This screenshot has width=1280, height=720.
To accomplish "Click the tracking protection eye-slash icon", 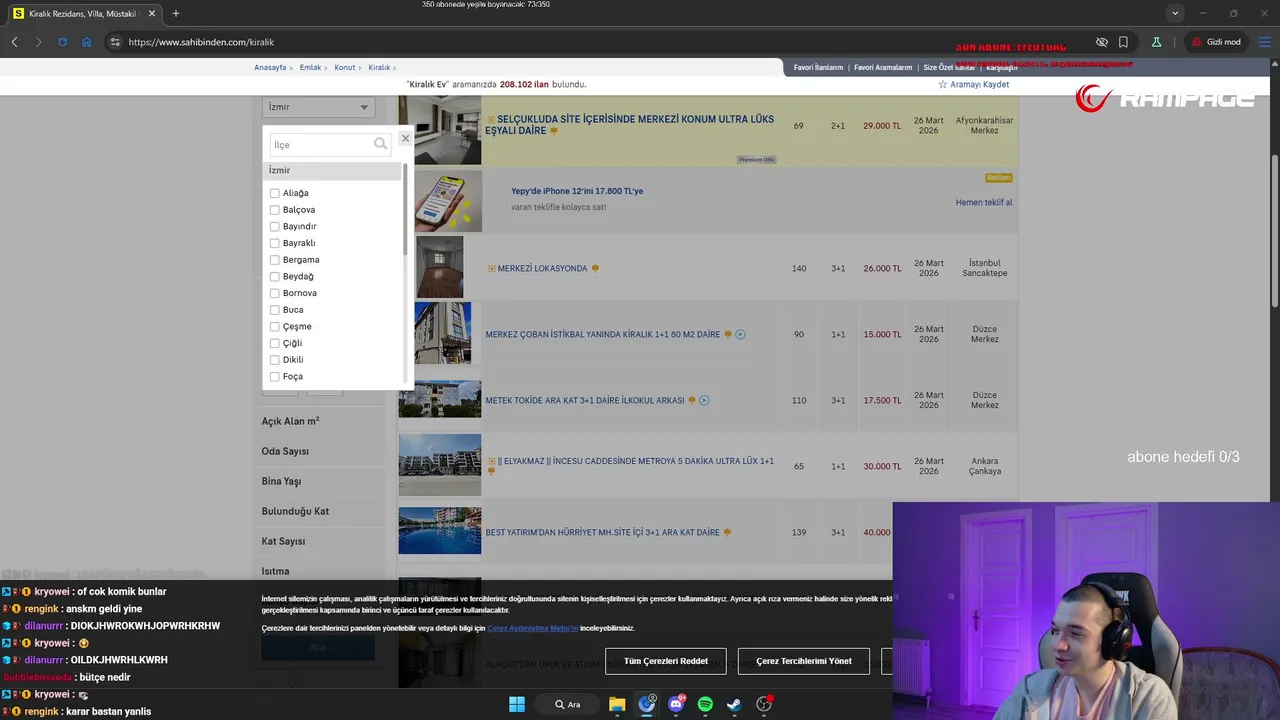I will (1102, 42).
